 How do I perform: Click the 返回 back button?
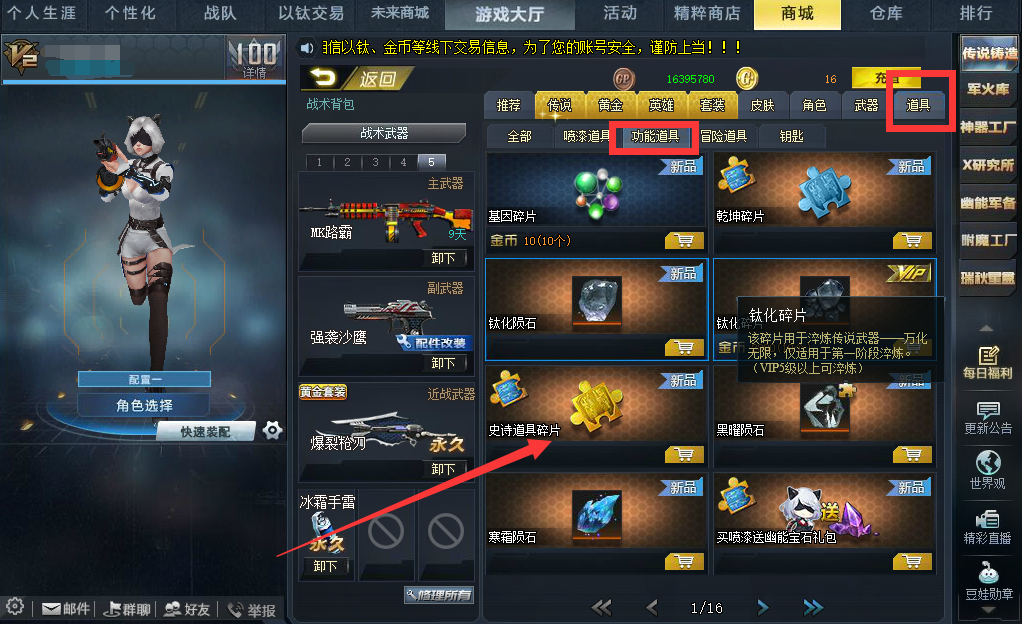click(x=357, y=79)
